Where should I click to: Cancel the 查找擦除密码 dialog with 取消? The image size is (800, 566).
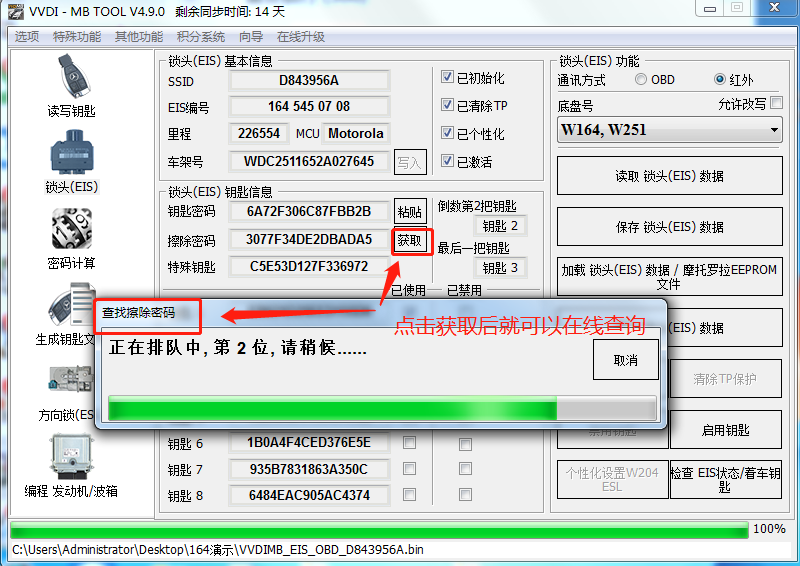(x=626, y=360)
